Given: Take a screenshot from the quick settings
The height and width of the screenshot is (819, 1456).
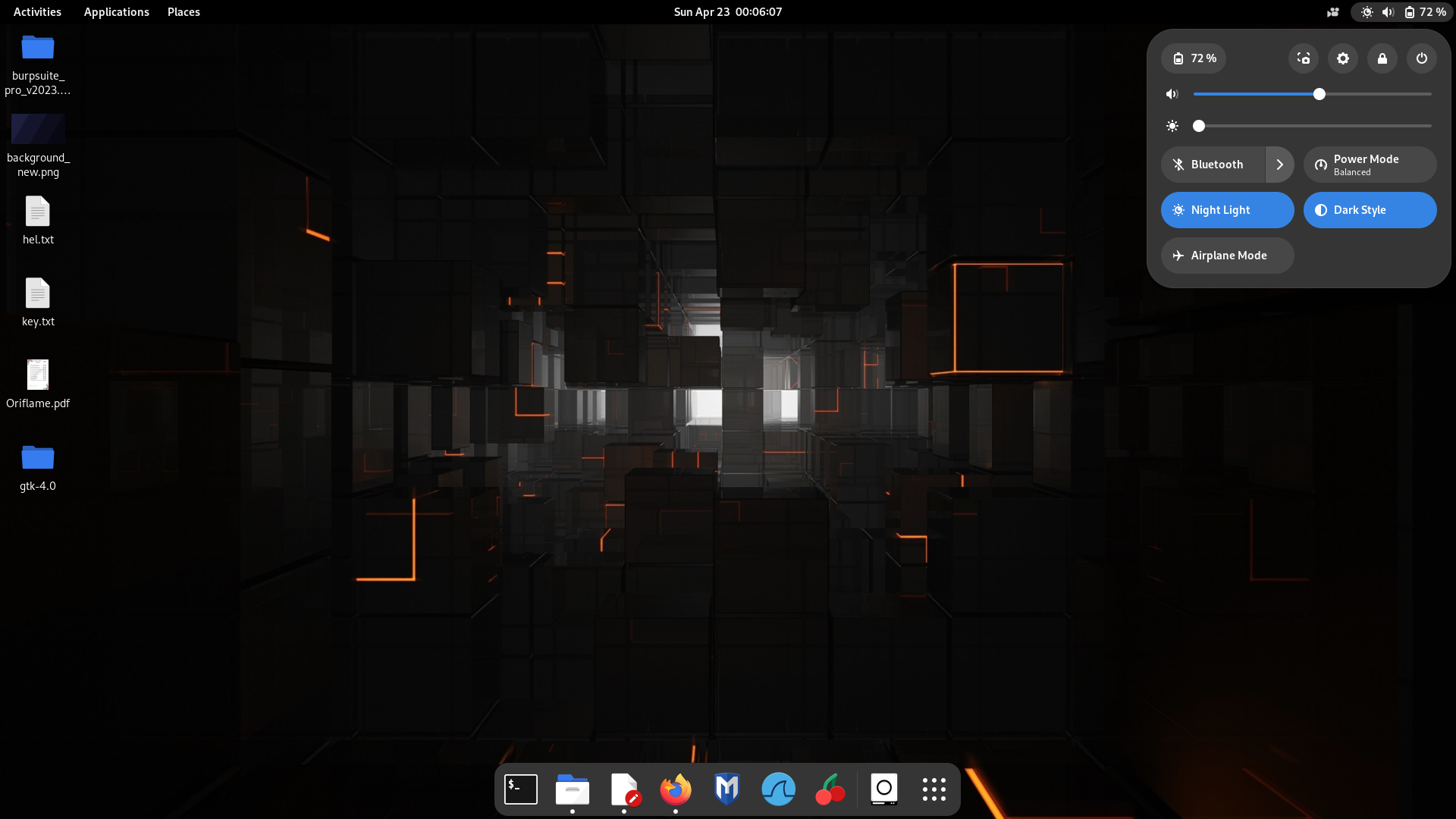Looking at the screenshot, I should coord(1303,58).
